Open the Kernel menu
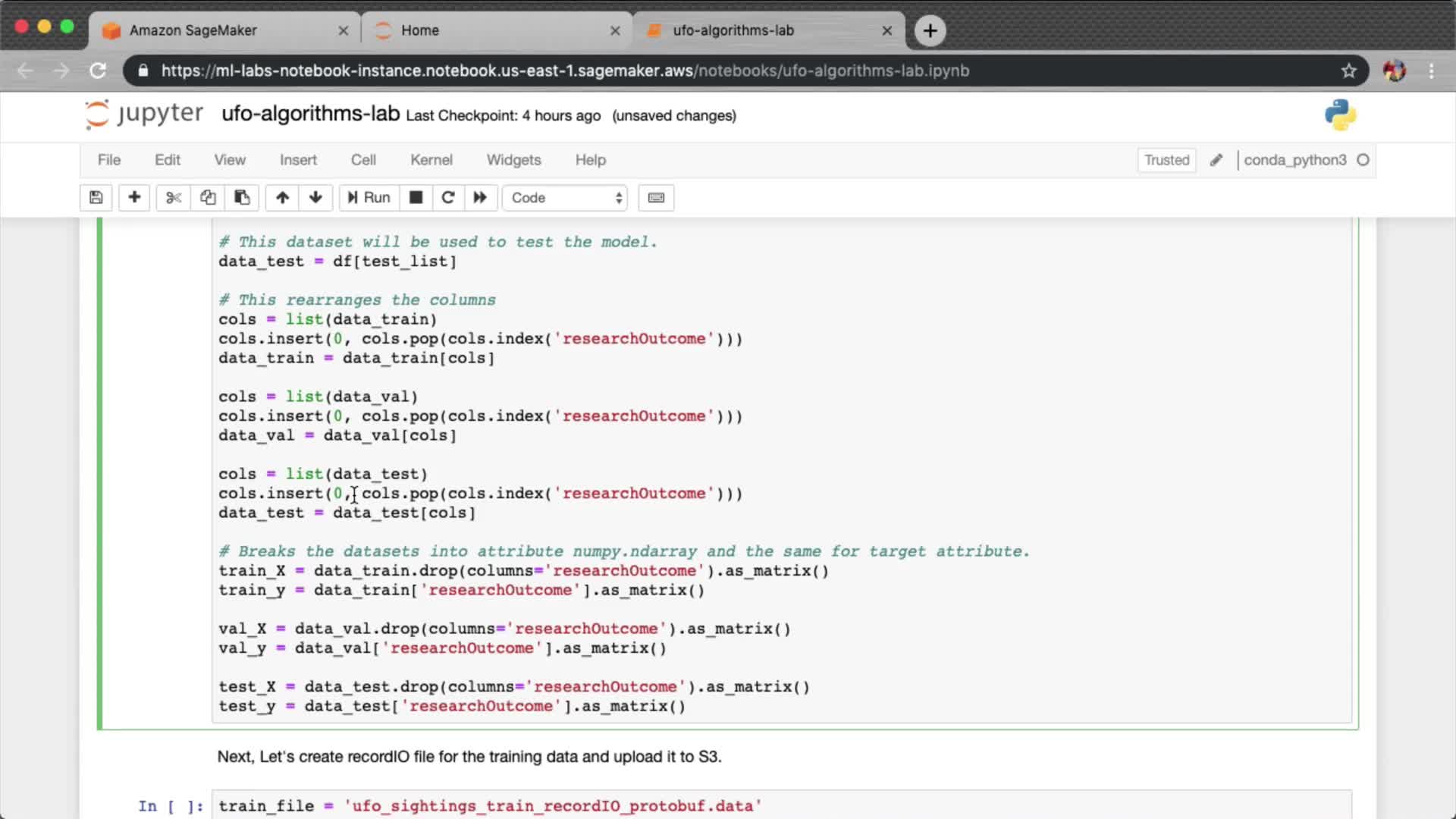Image resolution: width=1456 pixels, height=819 pixels. (431, 160)
